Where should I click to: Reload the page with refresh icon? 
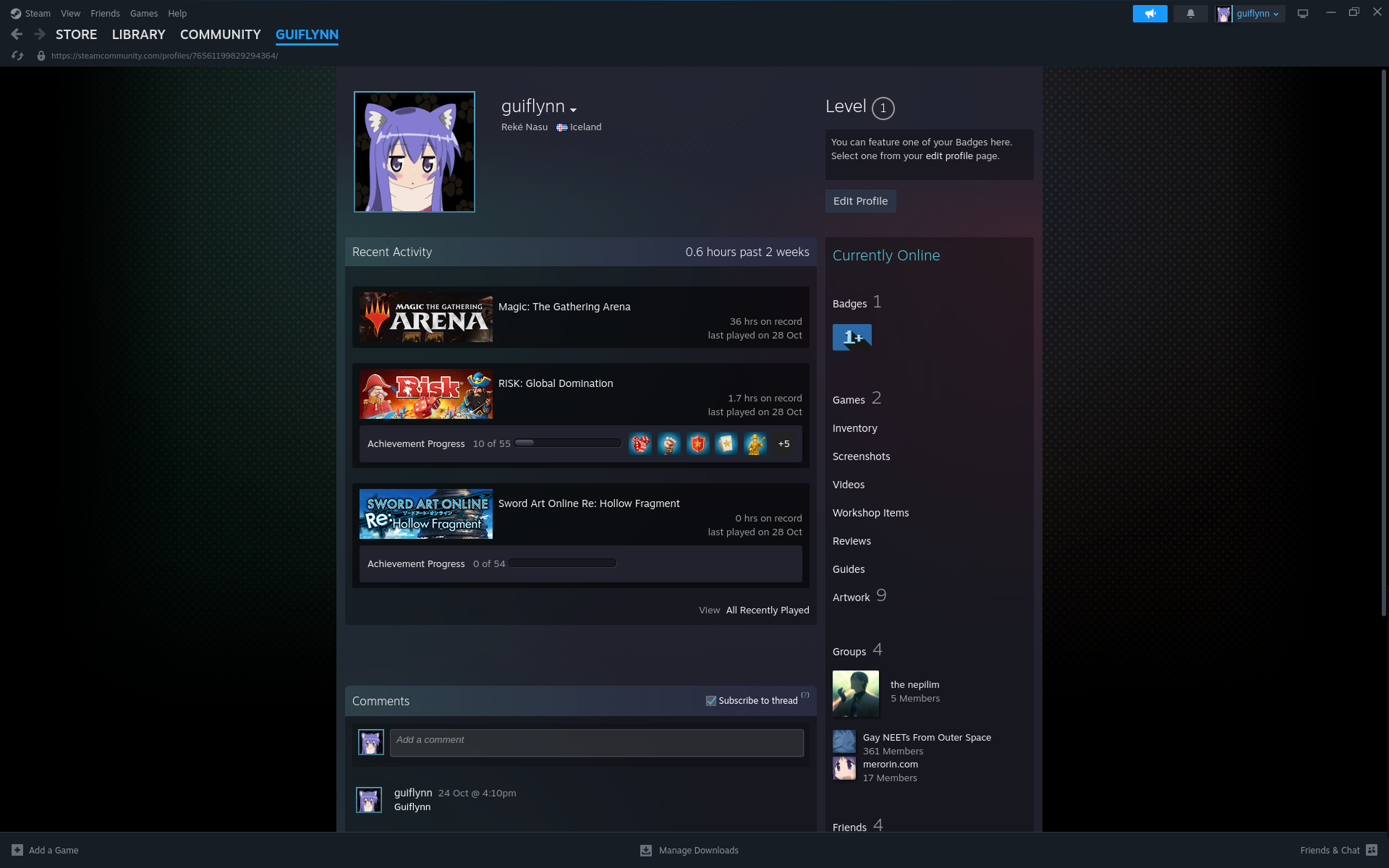[x=17, y=56]
